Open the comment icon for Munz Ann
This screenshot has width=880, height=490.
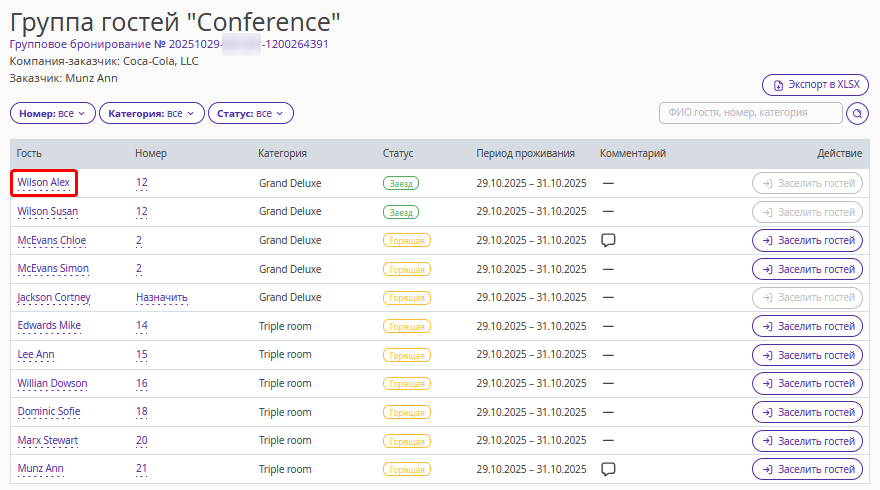pos(607,468)
